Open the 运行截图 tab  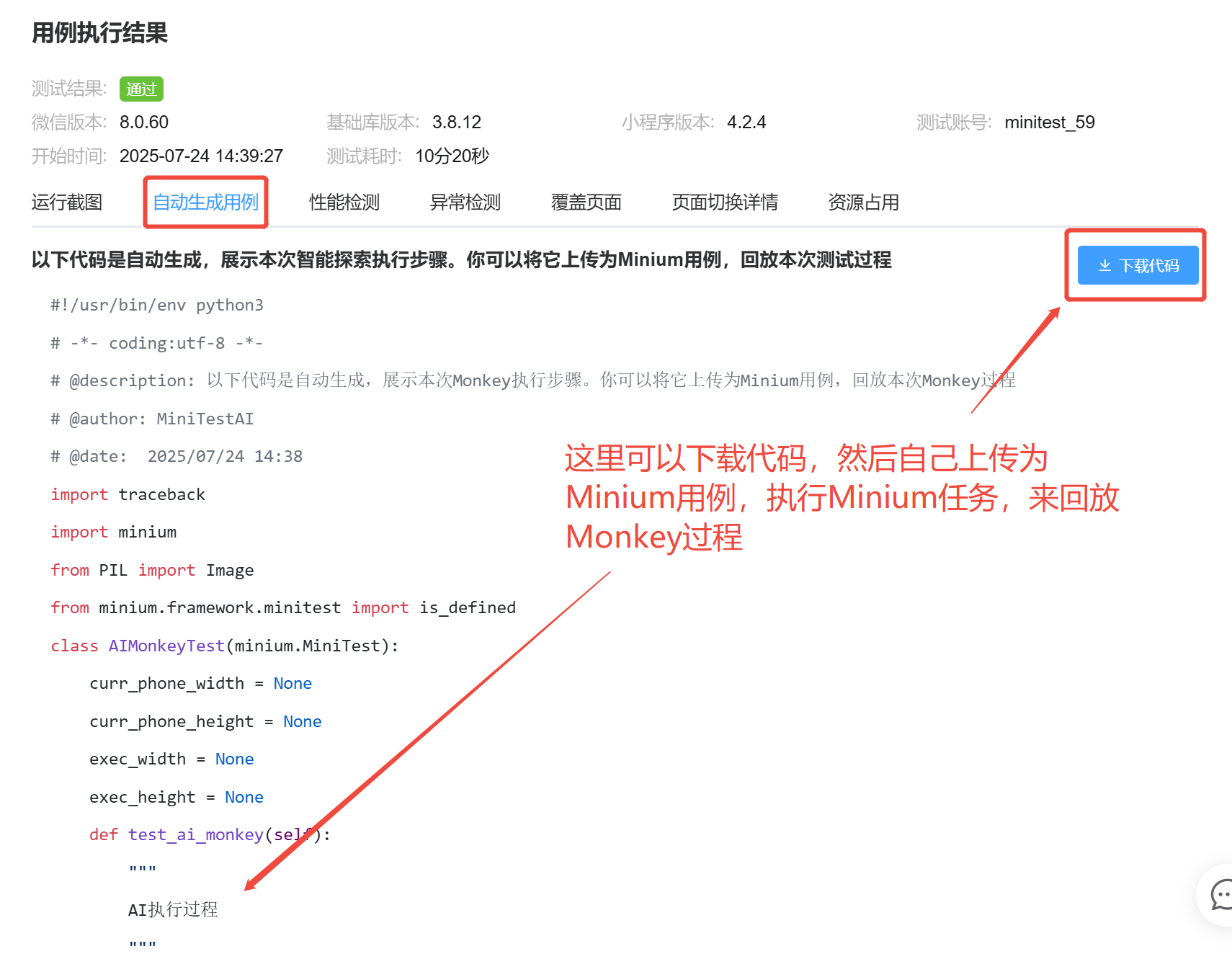pyautogui.click(x=67, y=202)
